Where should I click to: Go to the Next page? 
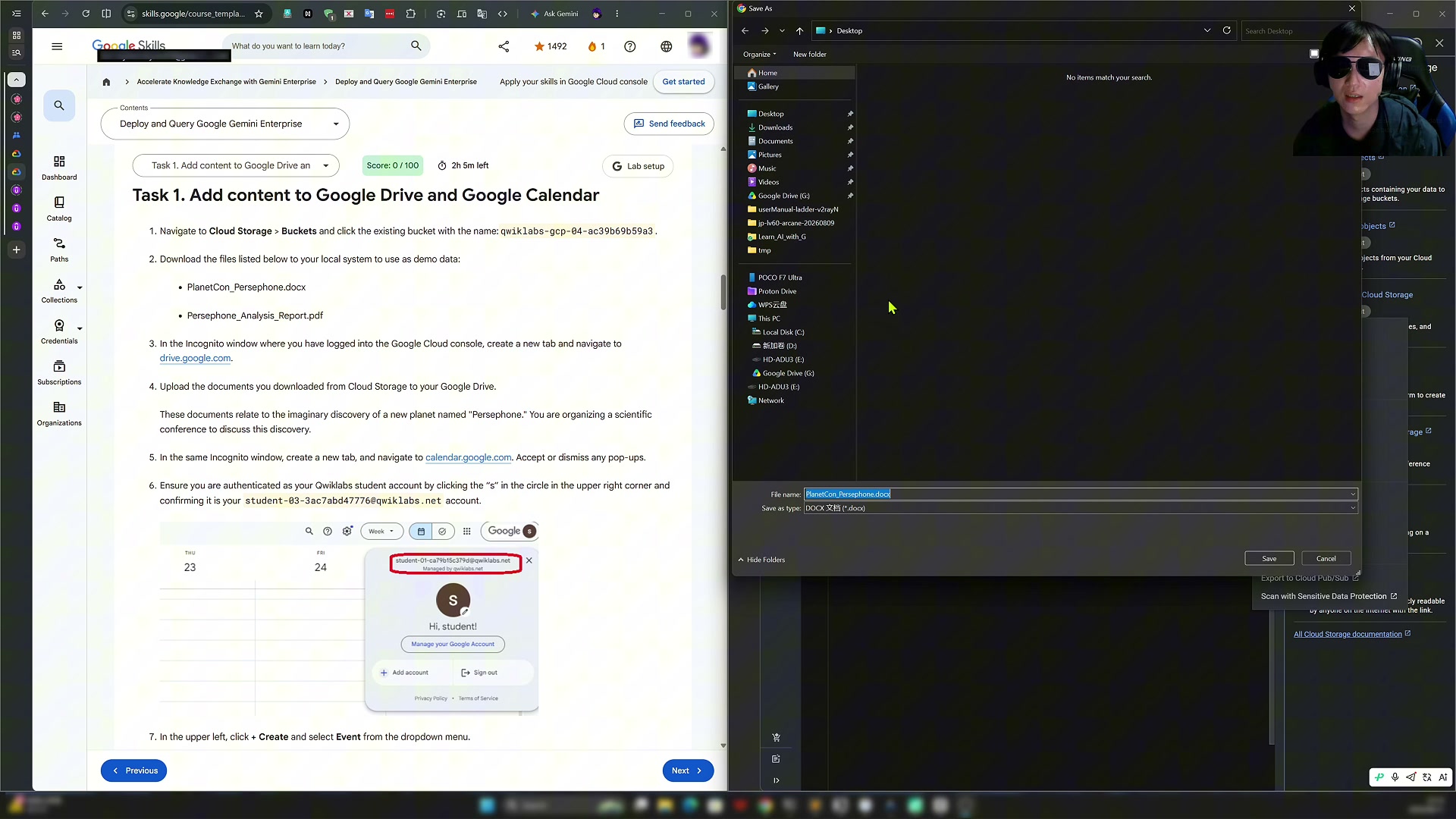pos(688,770)
